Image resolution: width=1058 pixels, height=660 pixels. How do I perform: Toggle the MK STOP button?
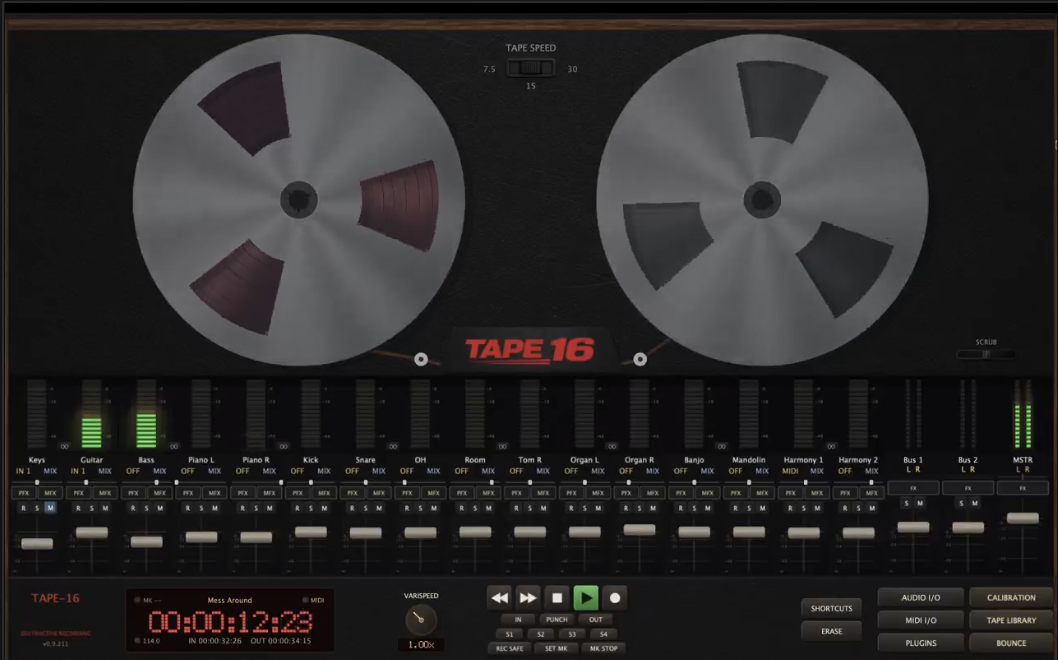(x=604, y=649)
